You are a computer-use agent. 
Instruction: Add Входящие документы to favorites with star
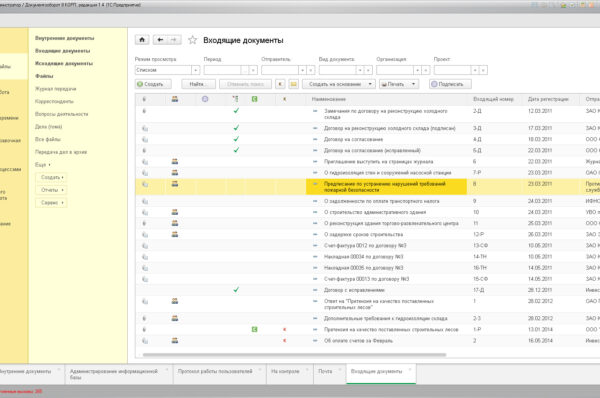pos(192,40)
